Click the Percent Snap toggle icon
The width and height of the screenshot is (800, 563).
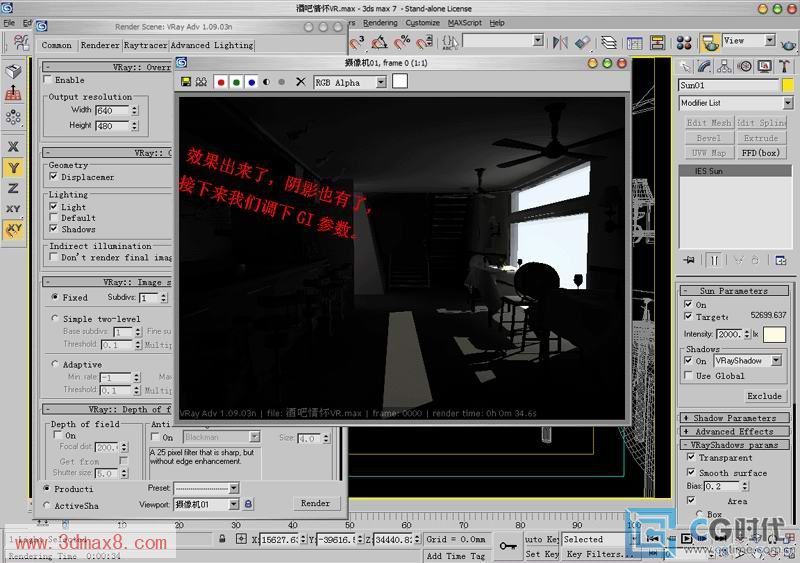pos(402,42)
